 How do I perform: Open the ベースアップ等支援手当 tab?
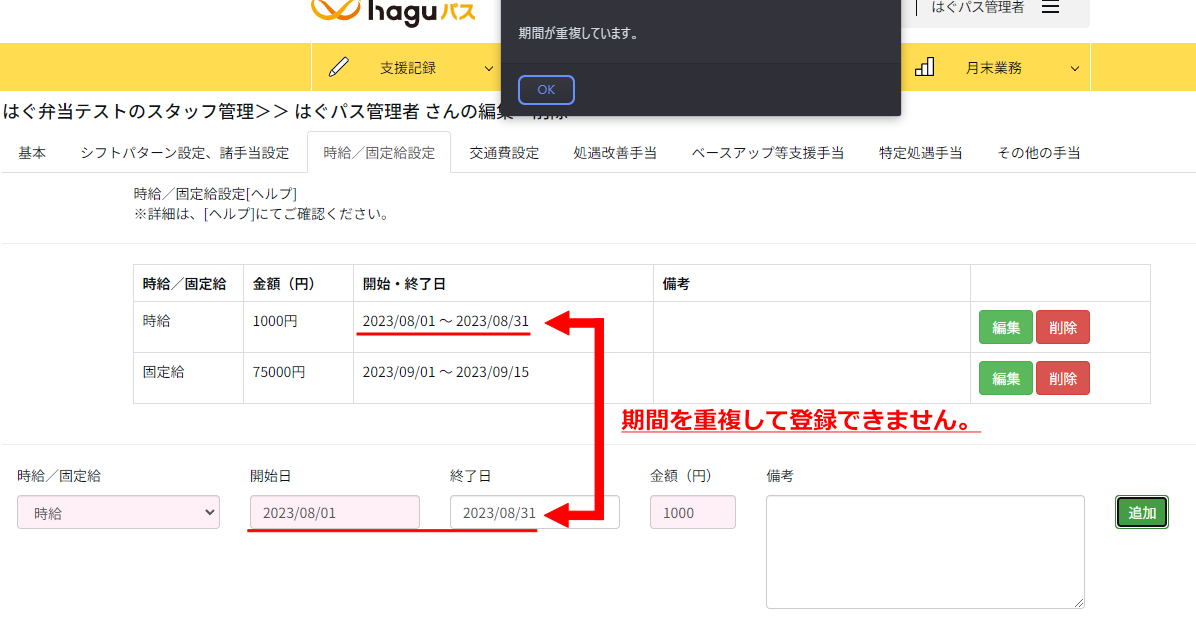[x=767, y=153]
